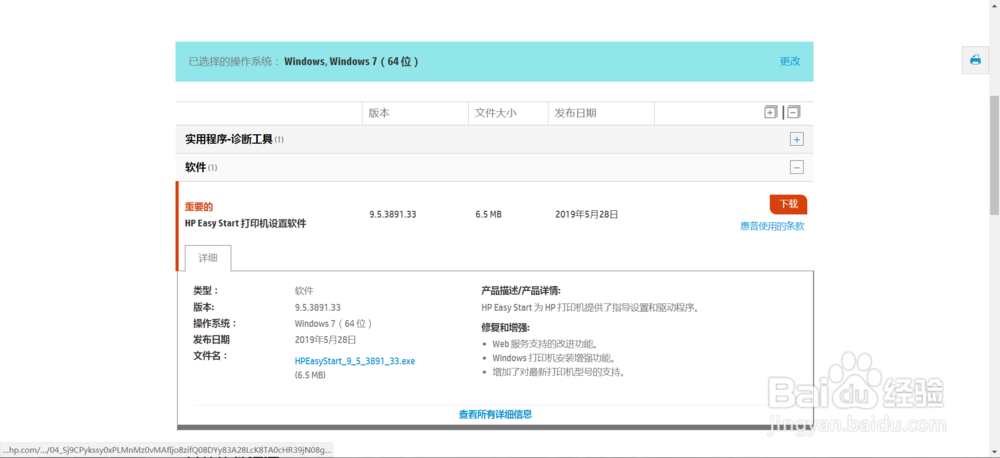Click the 产品描述/产品详情 heading
1000x458 pixels.
click(x=521, y=291)
